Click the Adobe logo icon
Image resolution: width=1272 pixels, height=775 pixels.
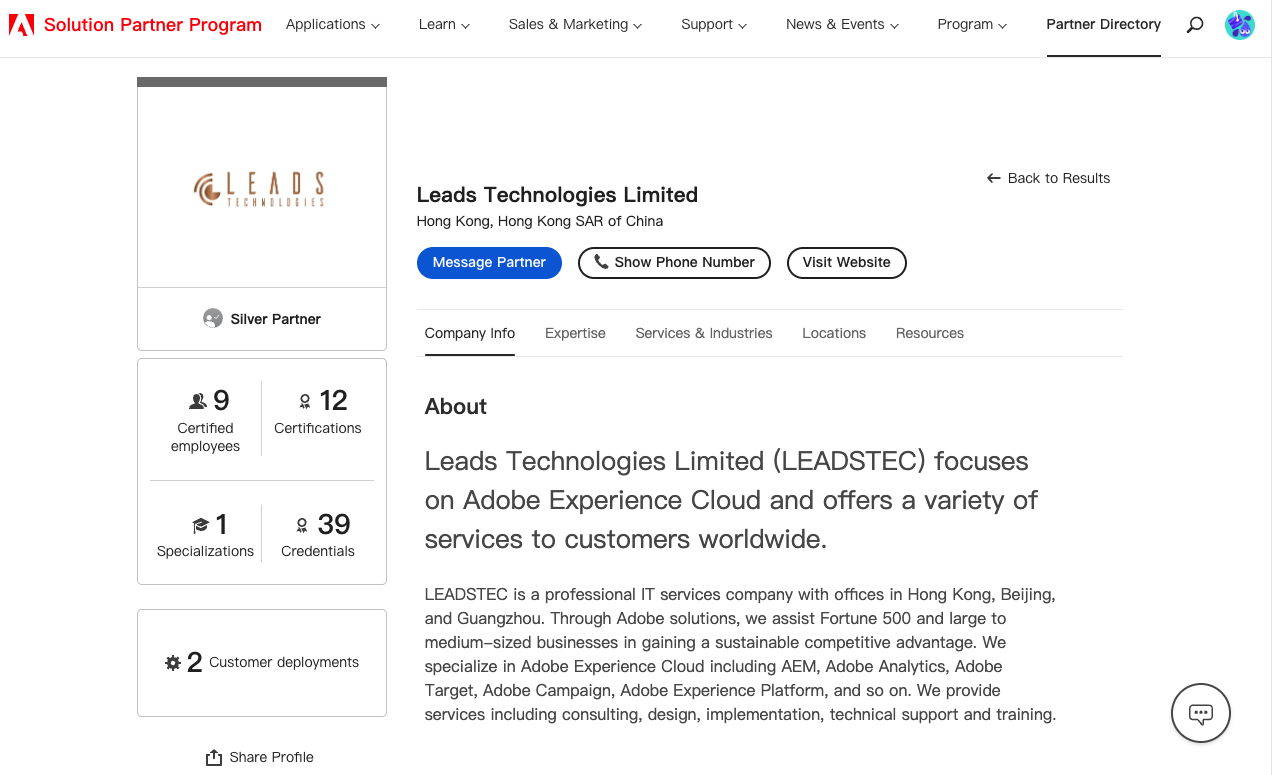[21, 25]
